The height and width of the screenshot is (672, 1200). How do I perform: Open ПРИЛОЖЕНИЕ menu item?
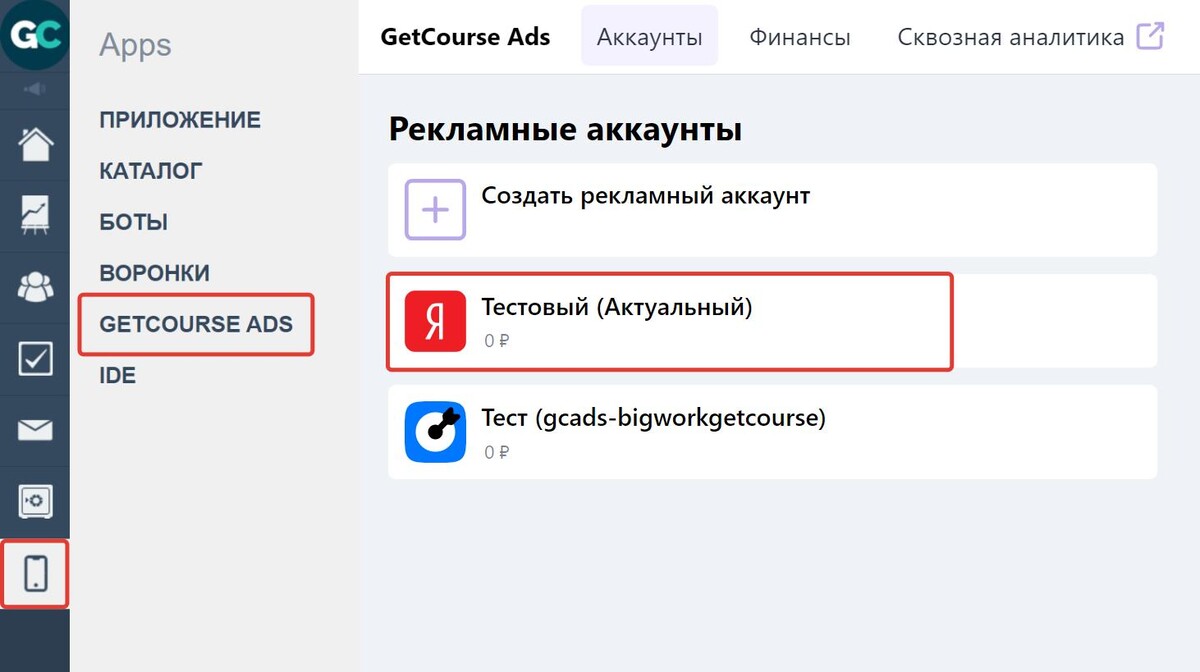[180, 120]
